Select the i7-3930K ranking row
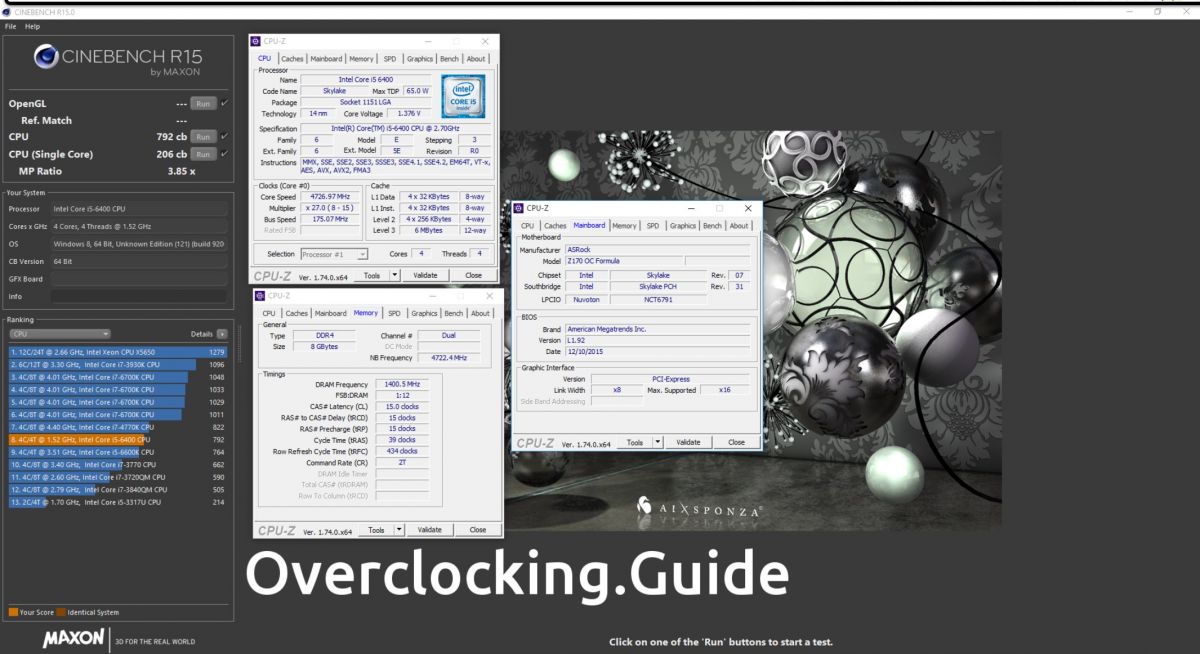This screenshot has width=1200, height=654. pyautogui.click(x=118, y=365)
